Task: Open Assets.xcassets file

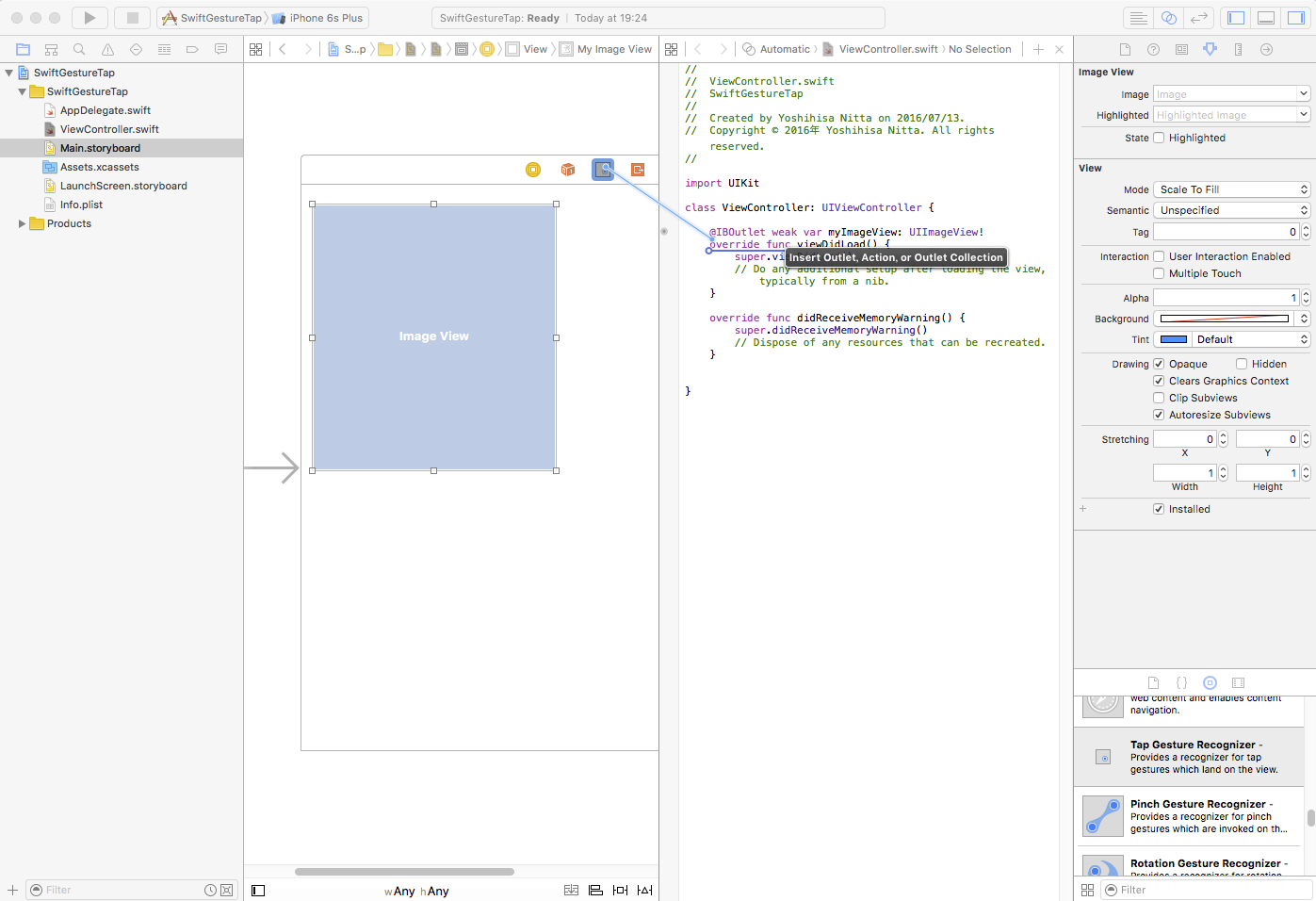Action: pyautogui.click(x=99, y=167)
